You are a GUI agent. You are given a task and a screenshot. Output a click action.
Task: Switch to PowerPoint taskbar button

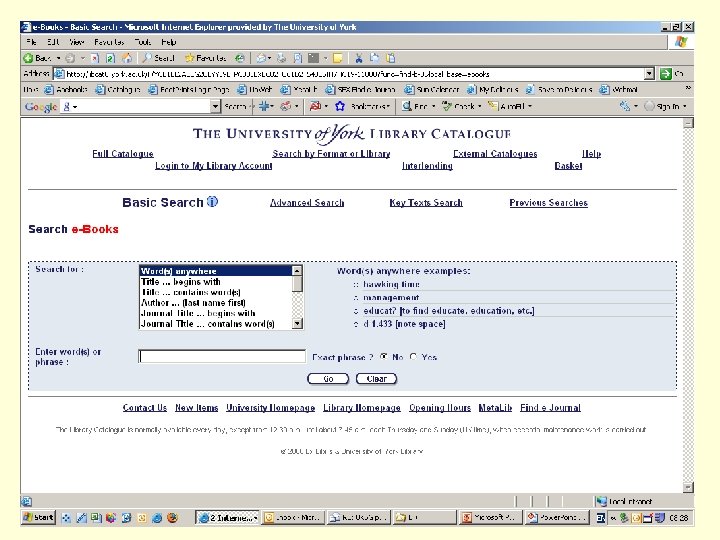(x=557, y=518)
